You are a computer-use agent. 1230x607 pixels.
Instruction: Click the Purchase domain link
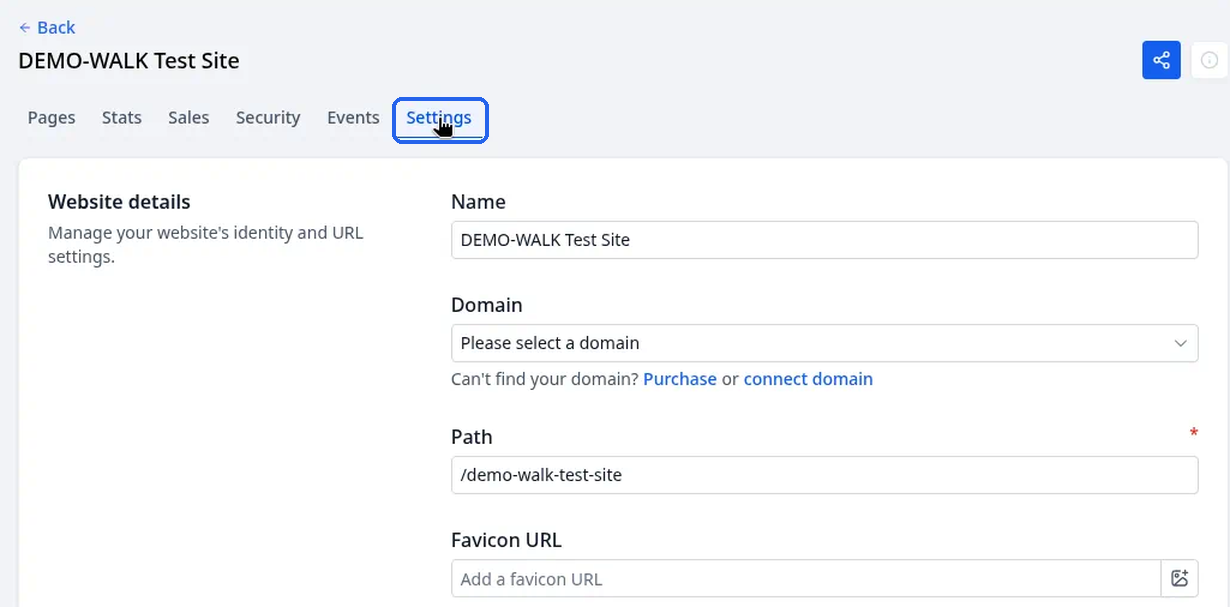click(680, 379)
